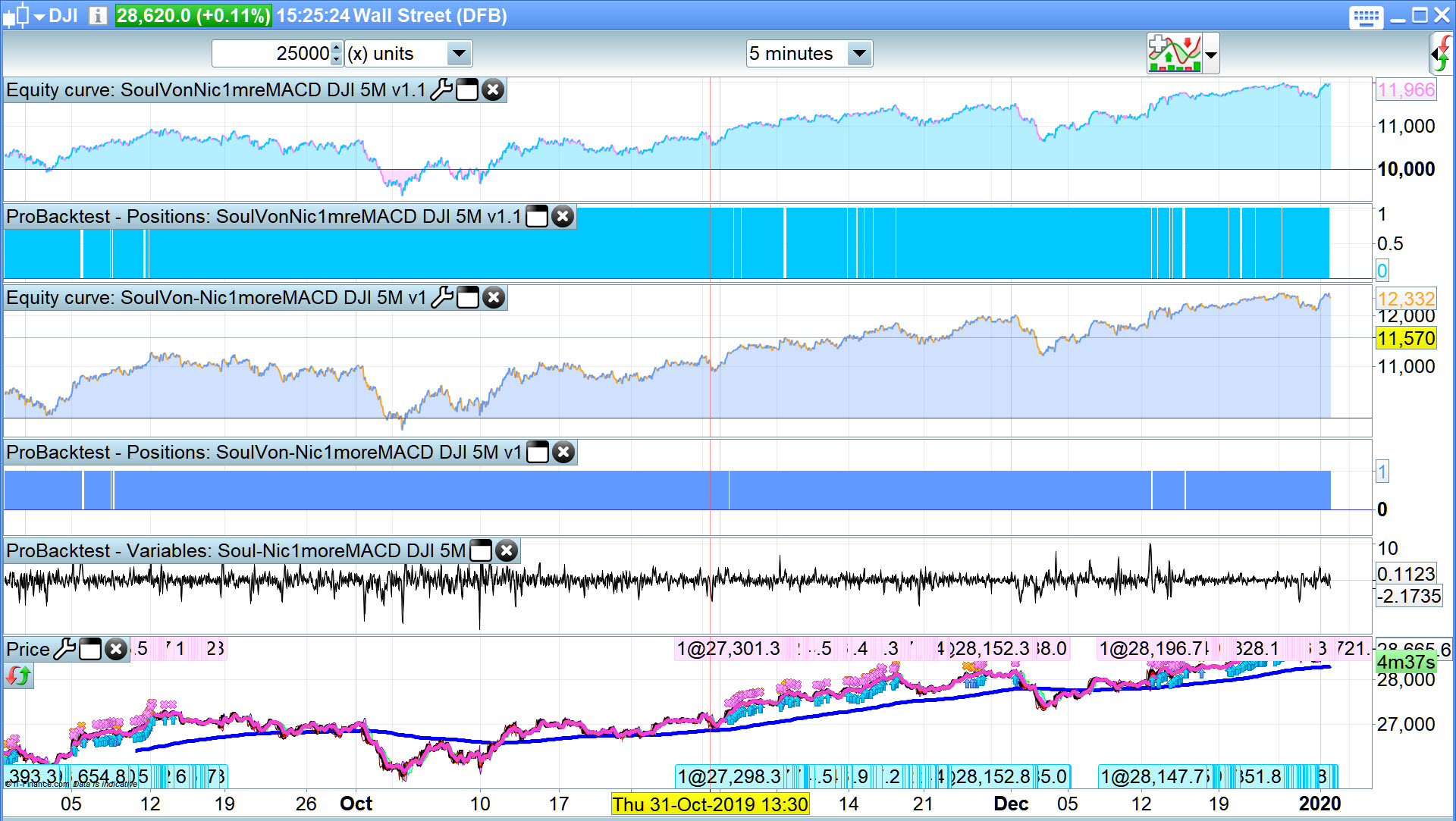
Task: Open the on-screen keyboard shortcuts icon
Action: click(1366, 17)
